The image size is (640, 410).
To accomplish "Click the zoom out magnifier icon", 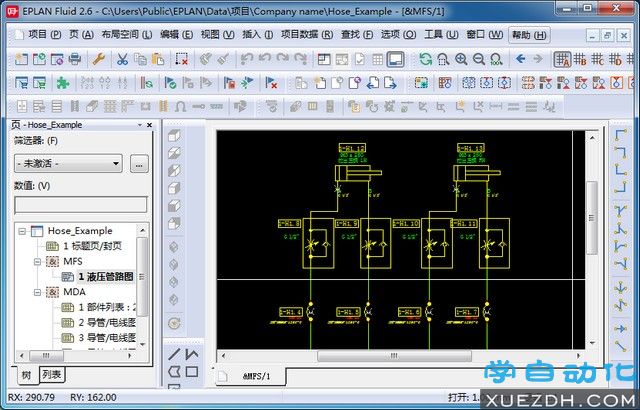I will tap(479, 60).
